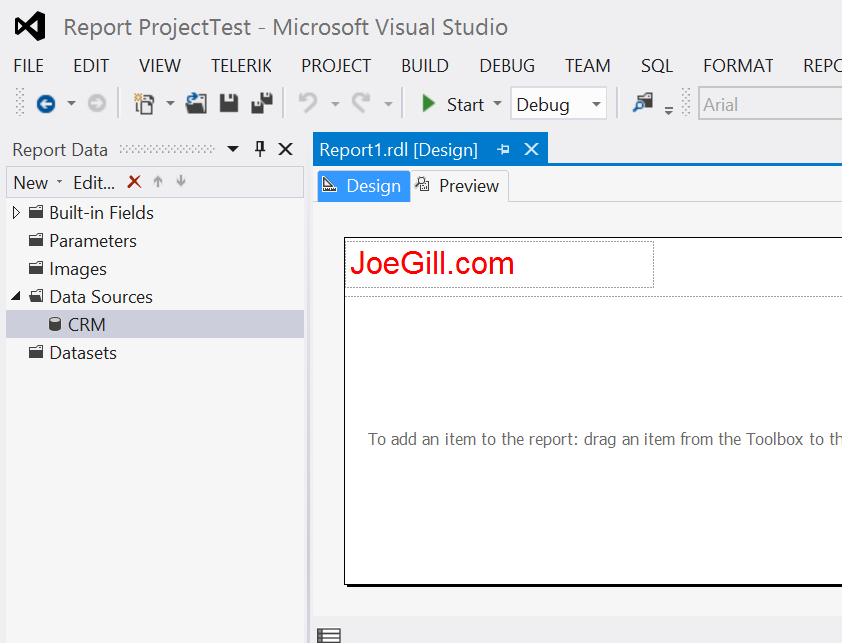Select the Datasets folder
Screen dimensions: 842x643
pos(83,352)
